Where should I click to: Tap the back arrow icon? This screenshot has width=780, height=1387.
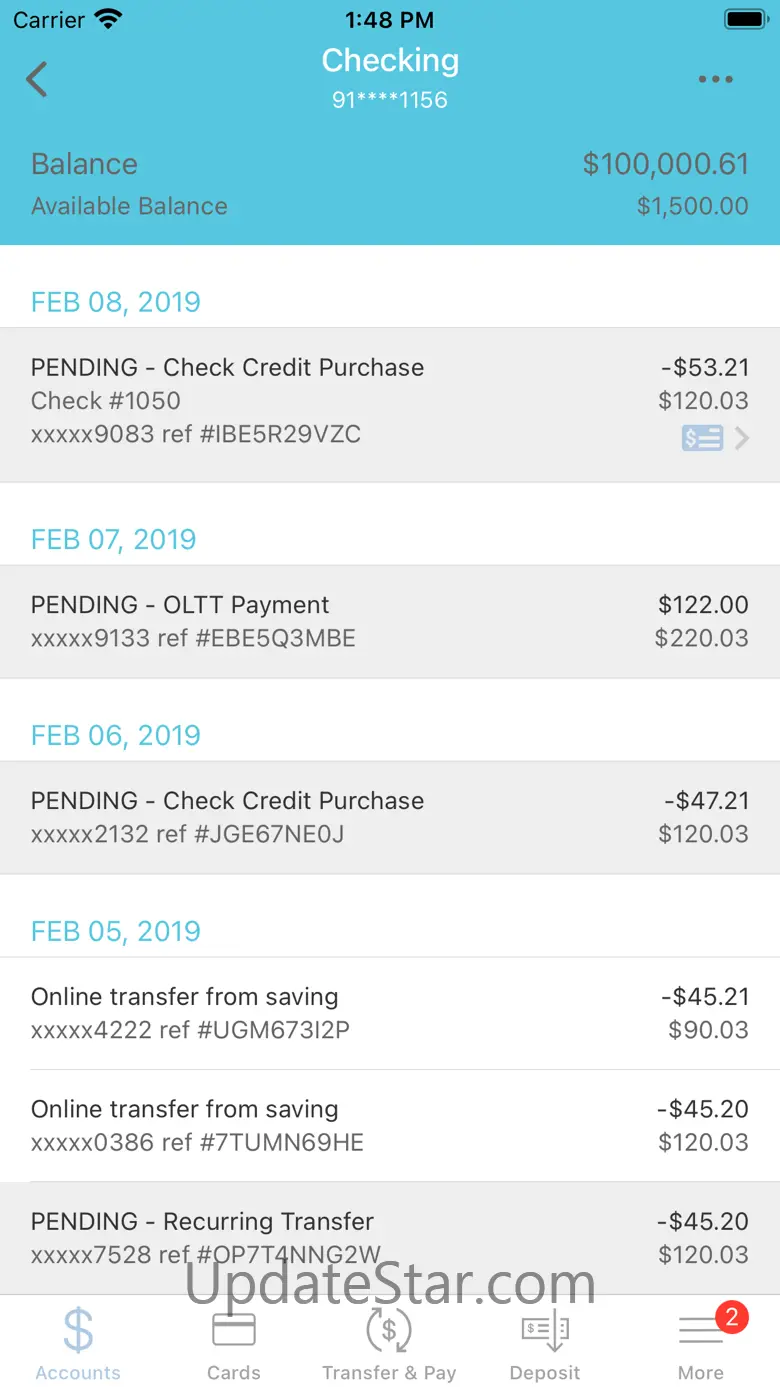click(x=37, y=79)
